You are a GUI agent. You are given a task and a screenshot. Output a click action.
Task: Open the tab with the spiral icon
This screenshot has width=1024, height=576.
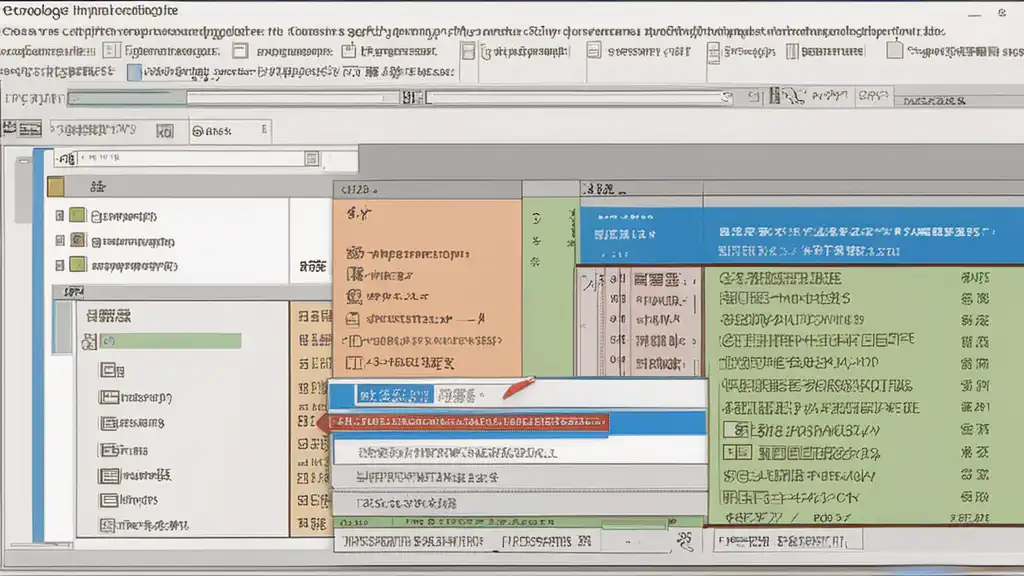point(229,131)
